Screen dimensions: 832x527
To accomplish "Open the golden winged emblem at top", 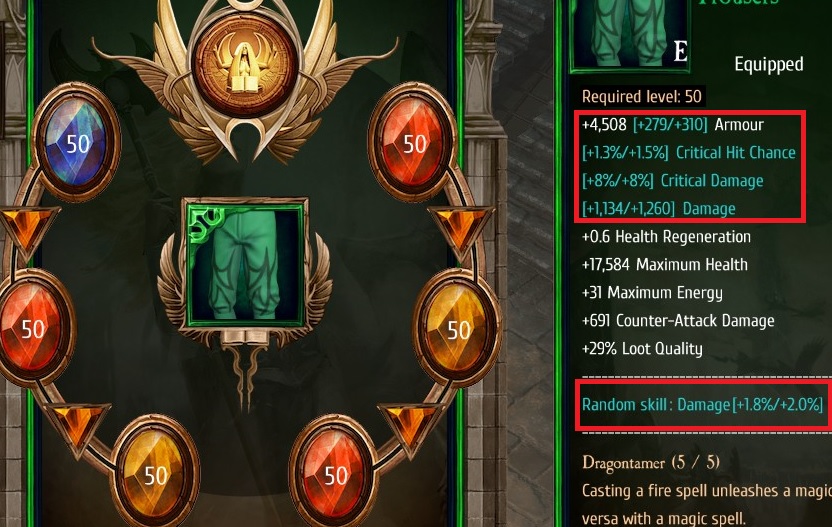I will pos(245,64).
